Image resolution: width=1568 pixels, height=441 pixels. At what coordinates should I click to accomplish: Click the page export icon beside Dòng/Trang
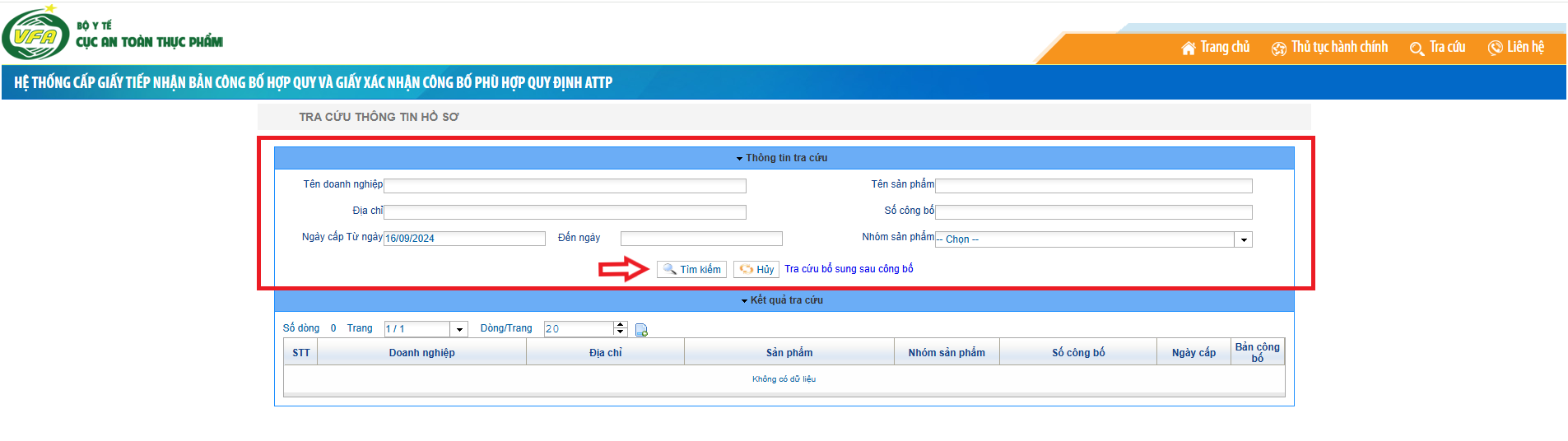(x=641, y=330)
